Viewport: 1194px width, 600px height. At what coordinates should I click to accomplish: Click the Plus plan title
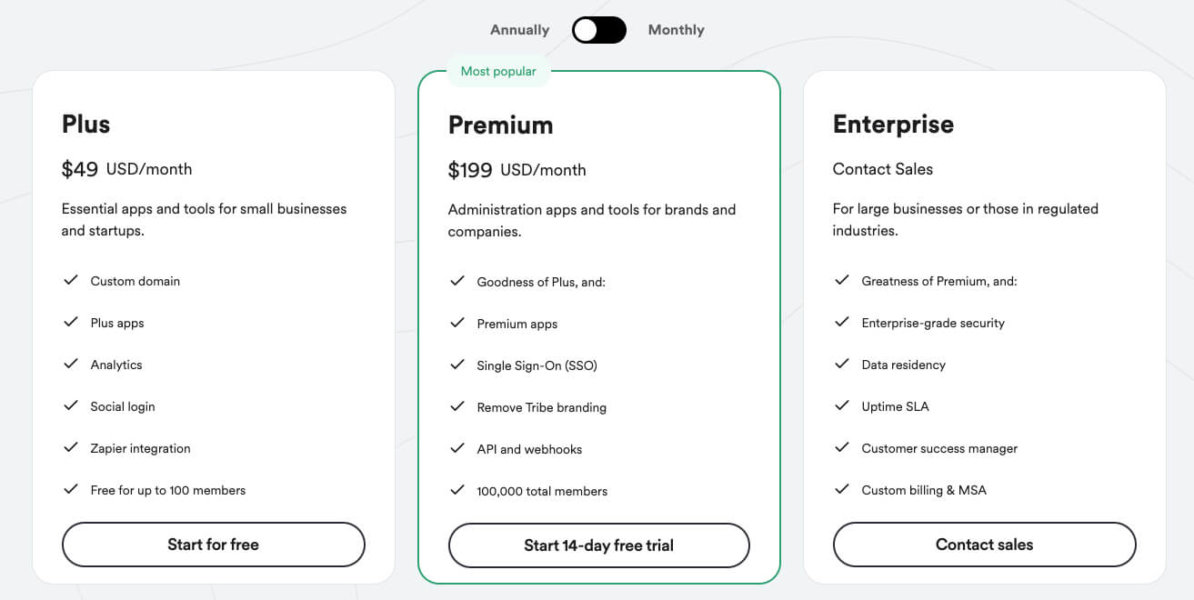click(86, 125)
